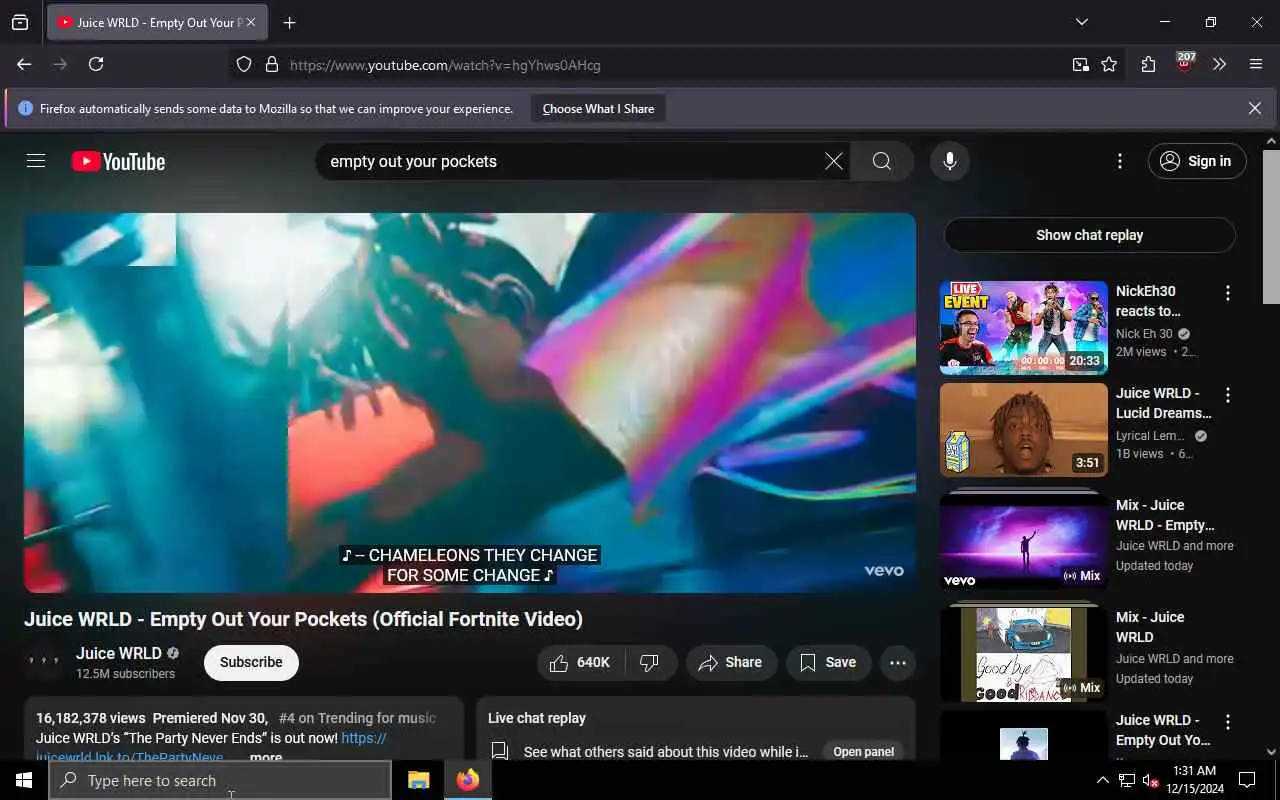Open picture-in-picture icon in address bar
Viewport: 1280px width, 800px height.
pos(1081,64)
